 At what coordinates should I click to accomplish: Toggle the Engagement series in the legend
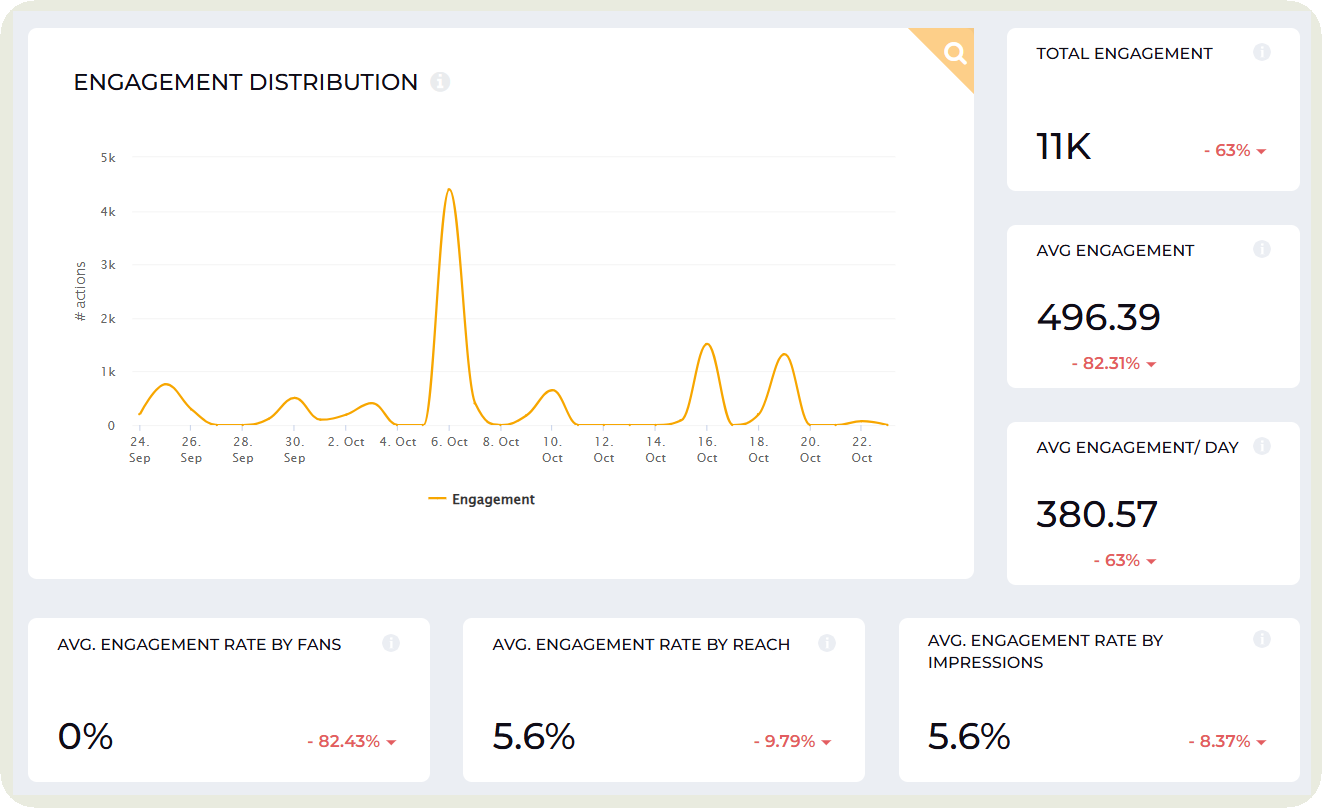(481, 498)
